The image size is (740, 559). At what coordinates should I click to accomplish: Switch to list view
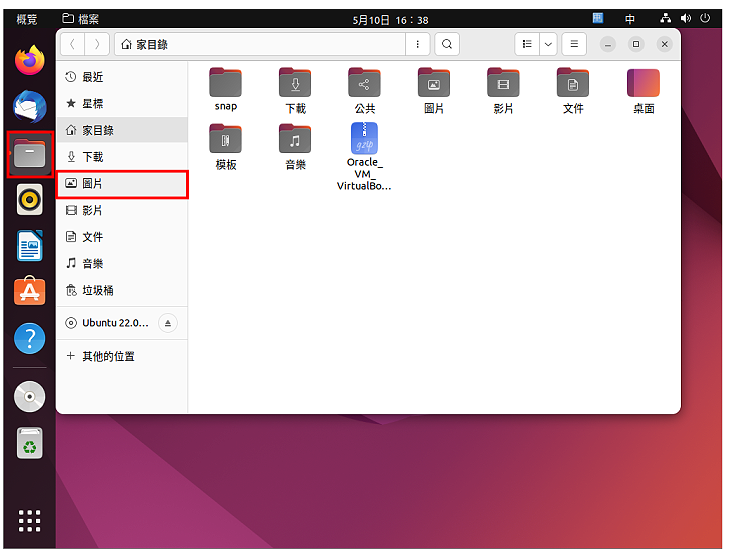[x=527, y=44]
